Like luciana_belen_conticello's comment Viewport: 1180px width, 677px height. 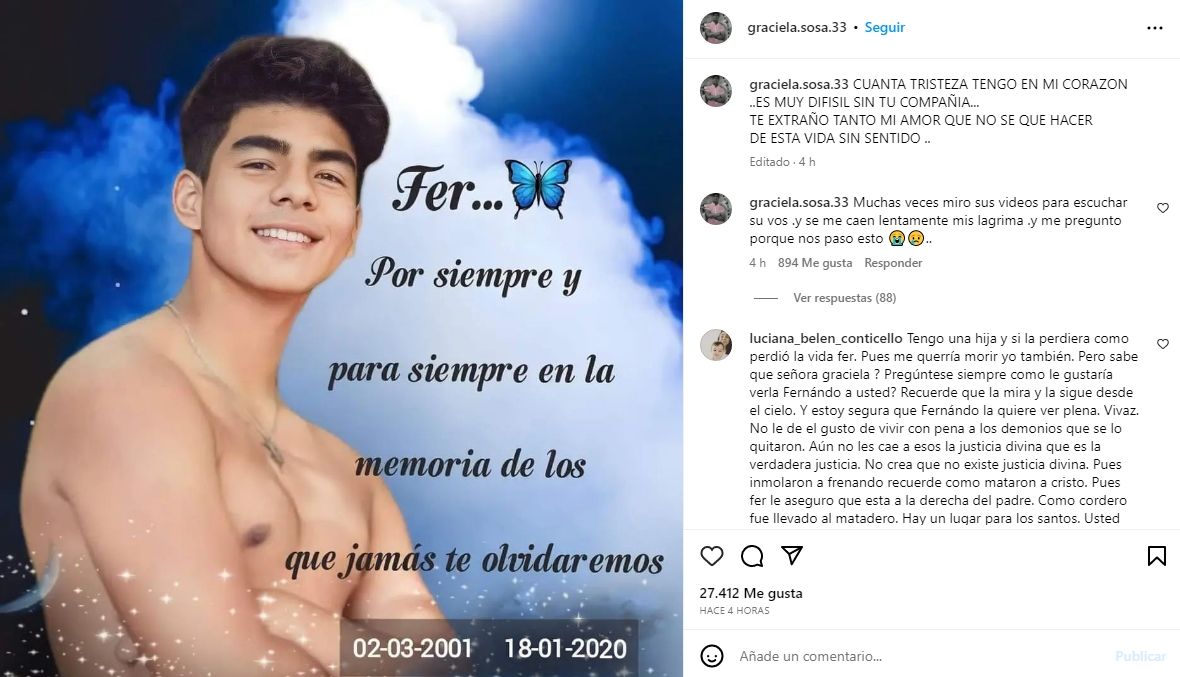pyautogui.click(x=1163, y=344)
